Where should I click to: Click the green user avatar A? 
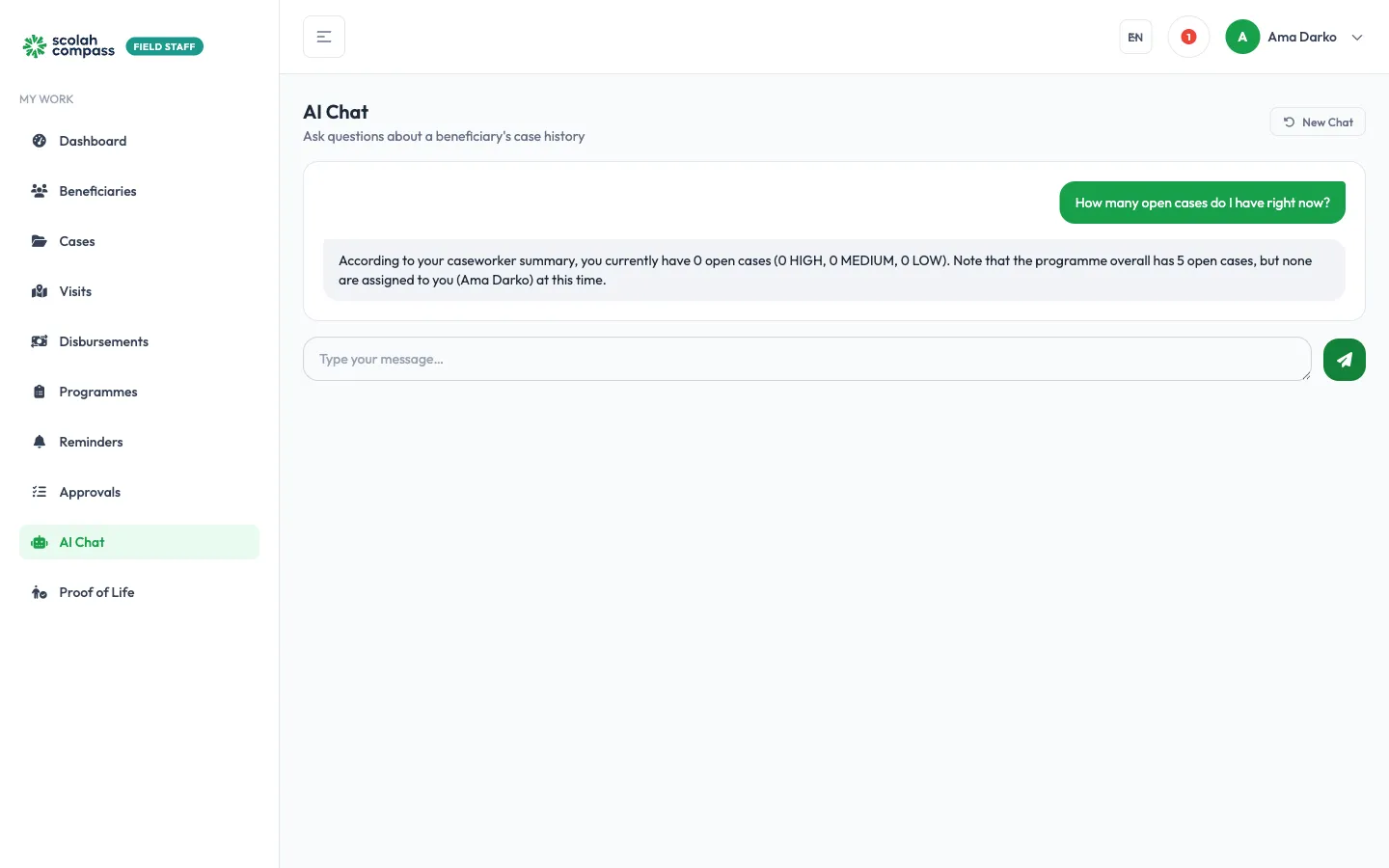pyautogui.click(x=1242, y=37)
